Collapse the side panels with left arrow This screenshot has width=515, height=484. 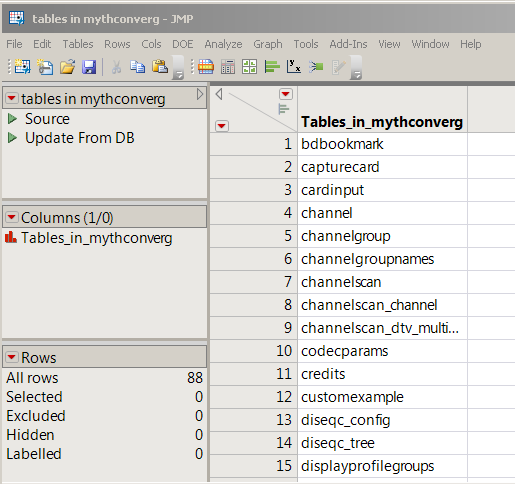coord(219,94)
